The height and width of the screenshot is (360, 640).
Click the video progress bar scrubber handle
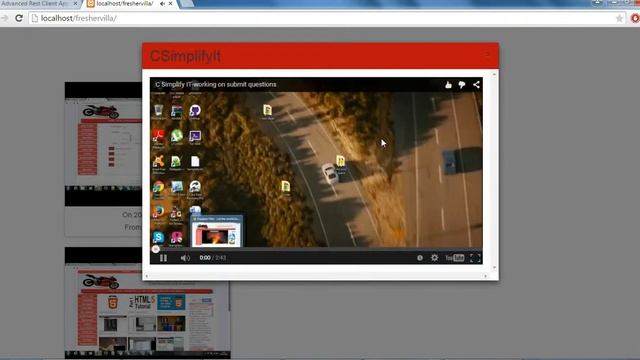[x=156, y=249]
